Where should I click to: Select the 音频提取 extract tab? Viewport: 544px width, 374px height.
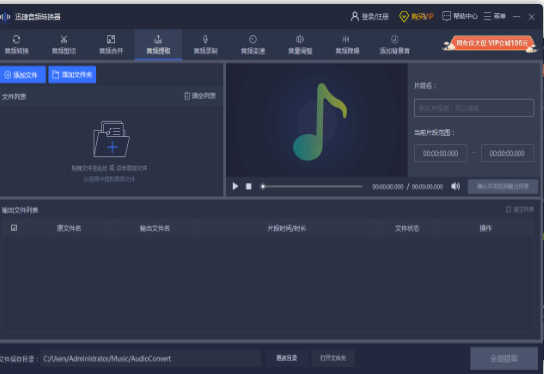pos(158,44)
